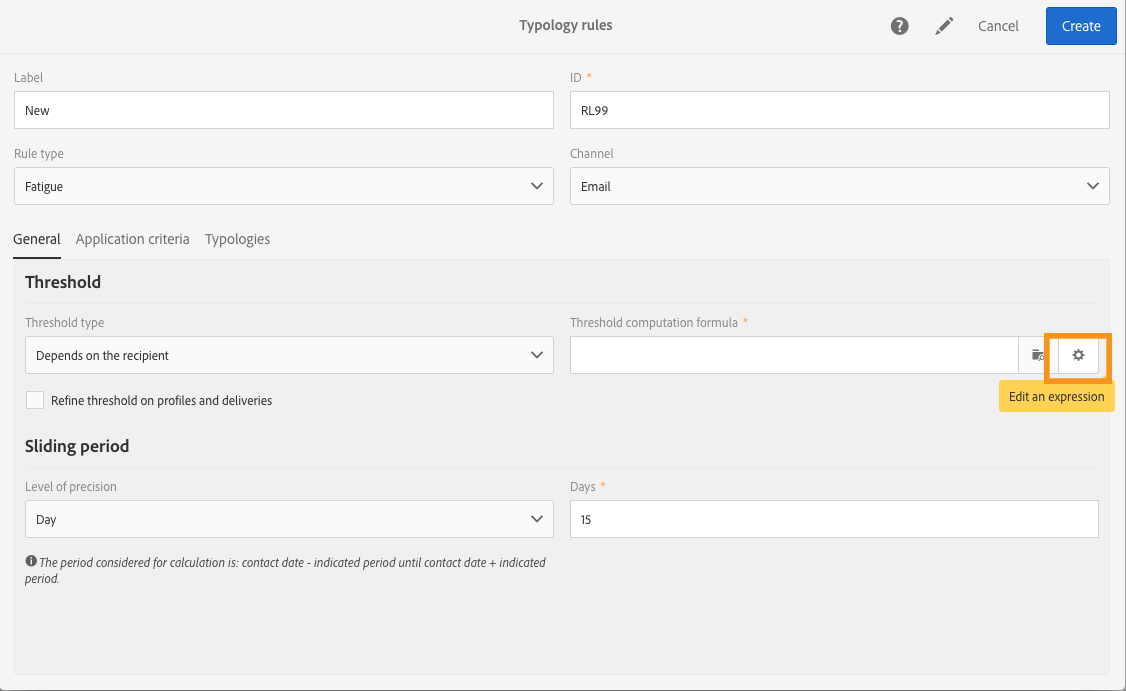Click the Create button
Screen dimensions: 1126x691
coord(1081,26)
